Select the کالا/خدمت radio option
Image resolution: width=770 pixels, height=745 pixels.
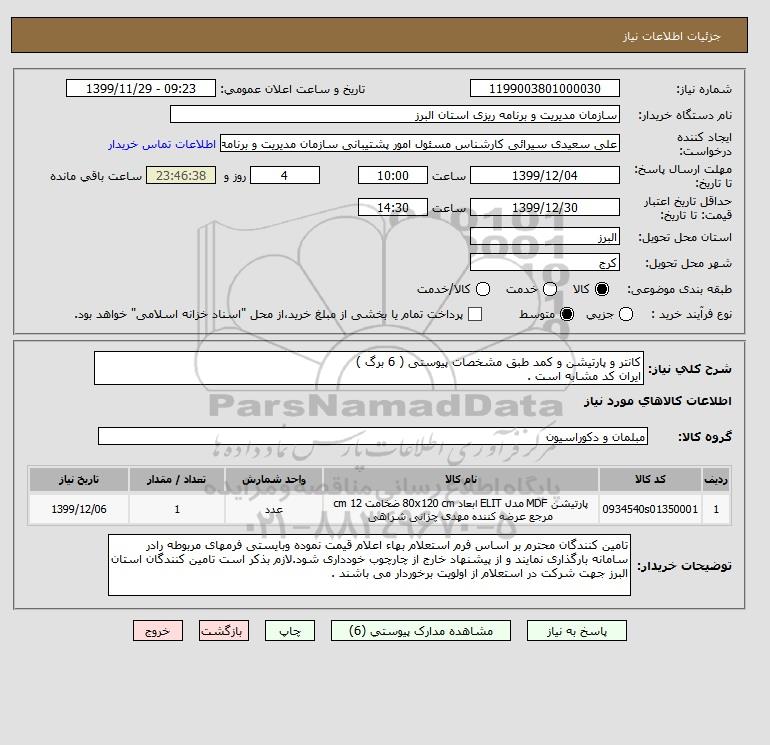coord(483,289)
